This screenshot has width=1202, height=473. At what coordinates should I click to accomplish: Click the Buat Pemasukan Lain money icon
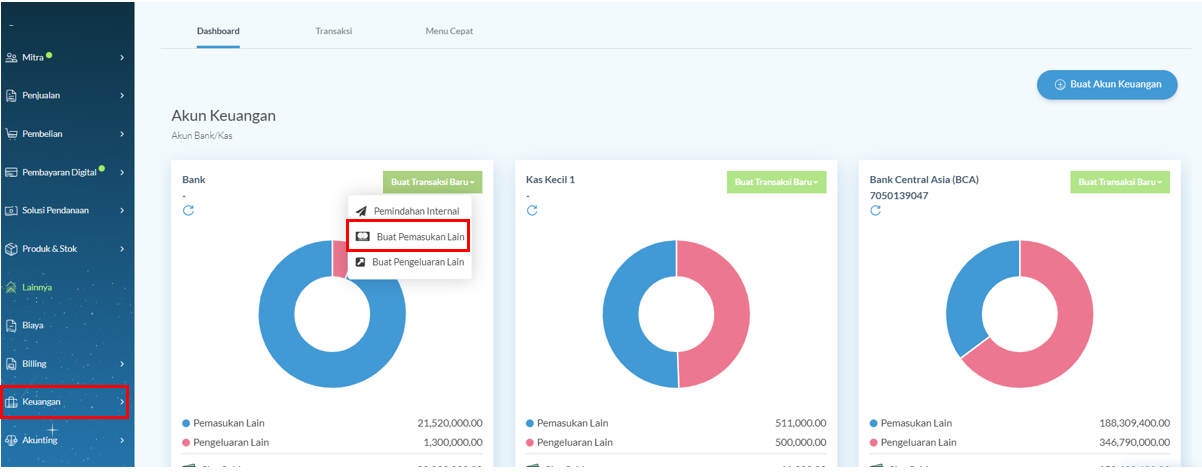363,237
